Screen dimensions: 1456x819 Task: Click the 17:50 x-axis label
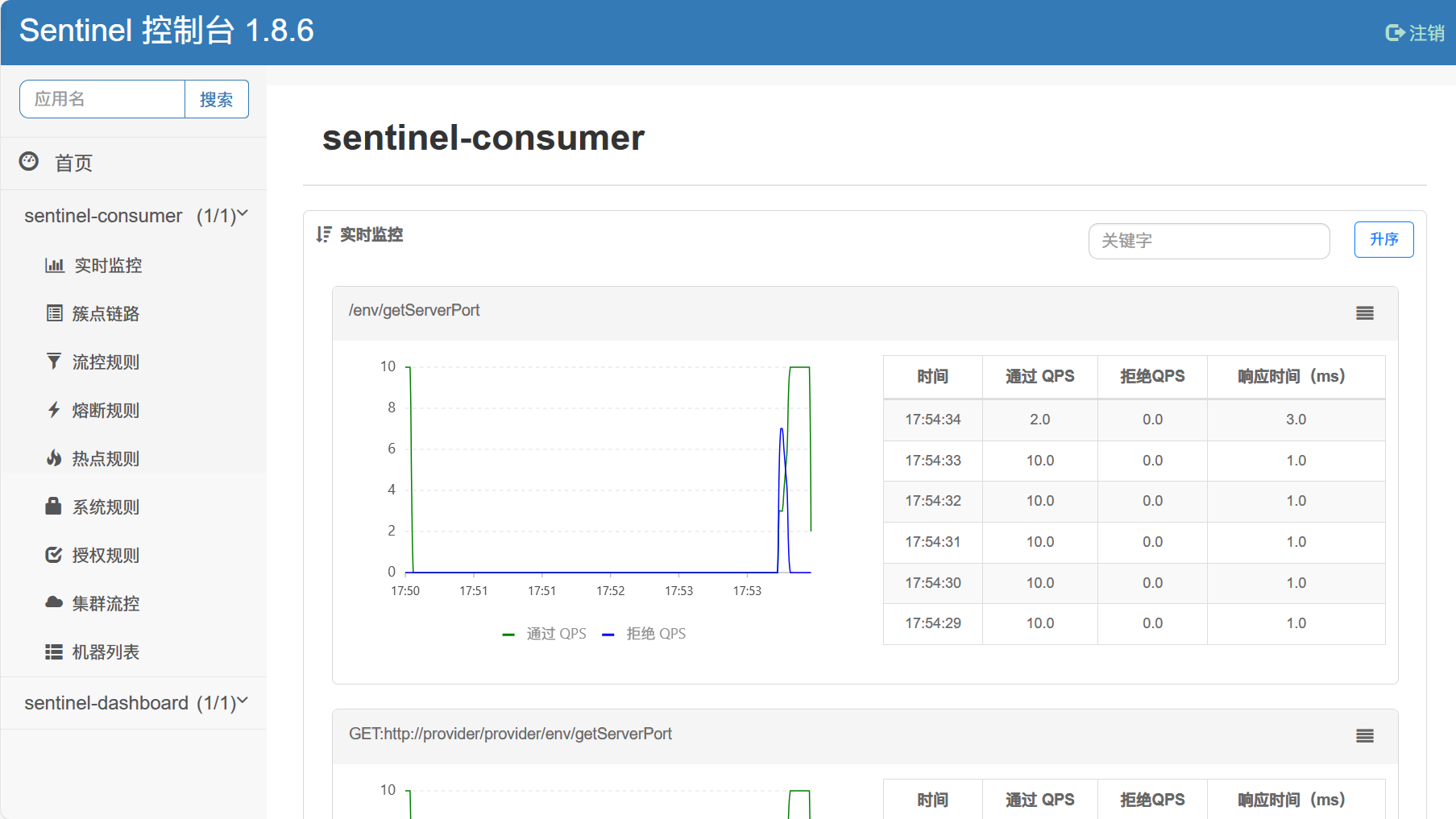point(405,591)
